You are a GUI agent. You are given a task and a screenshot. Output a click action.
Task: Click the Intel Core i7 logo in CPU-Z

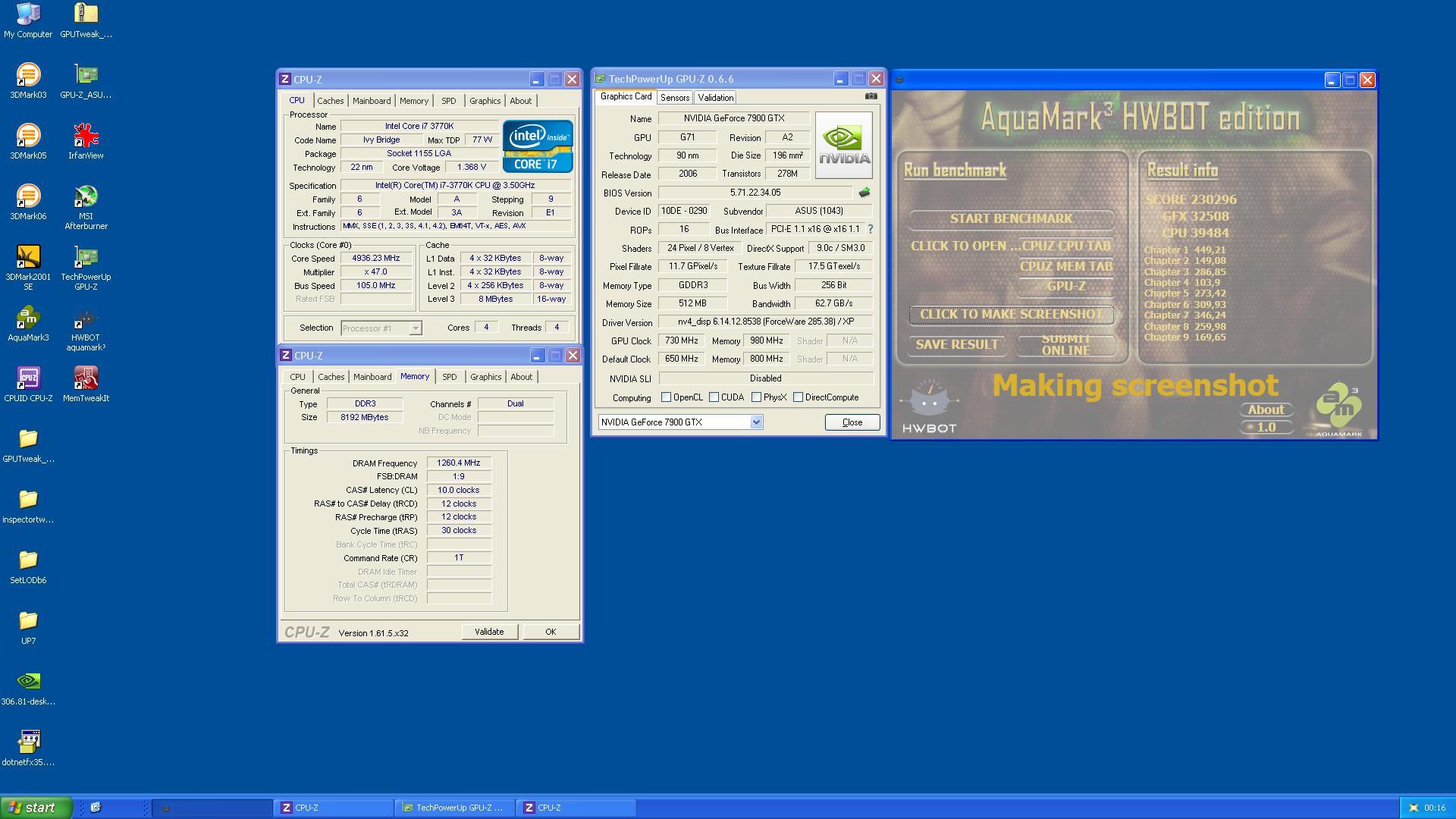[538, 146]
